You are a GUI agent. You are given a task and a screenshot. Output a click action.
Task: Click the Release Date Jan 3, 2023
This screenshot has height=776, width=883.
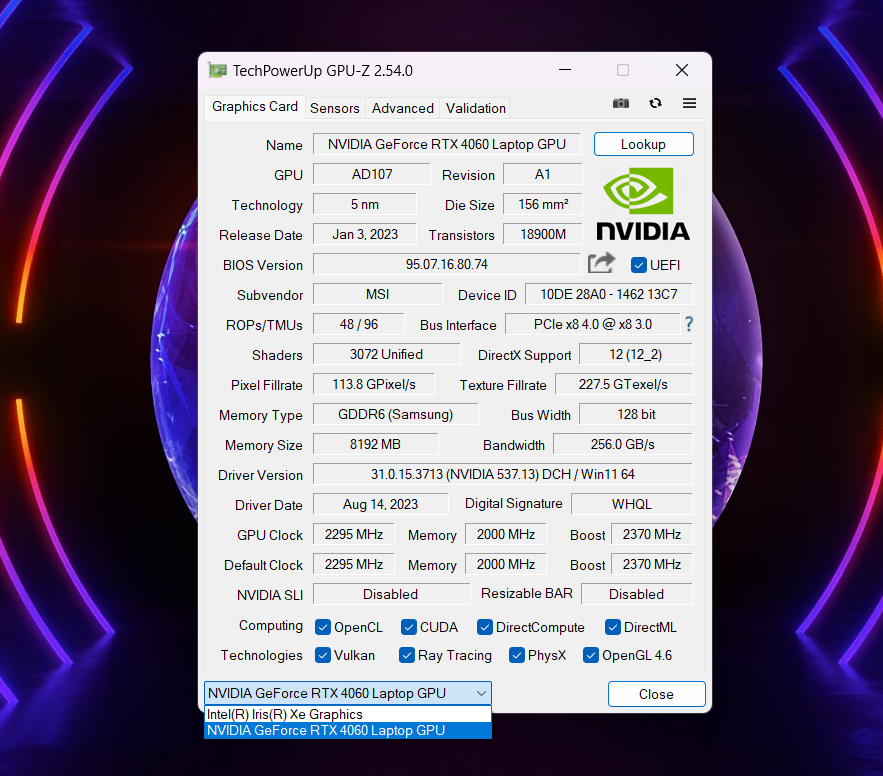pos(365,234)
